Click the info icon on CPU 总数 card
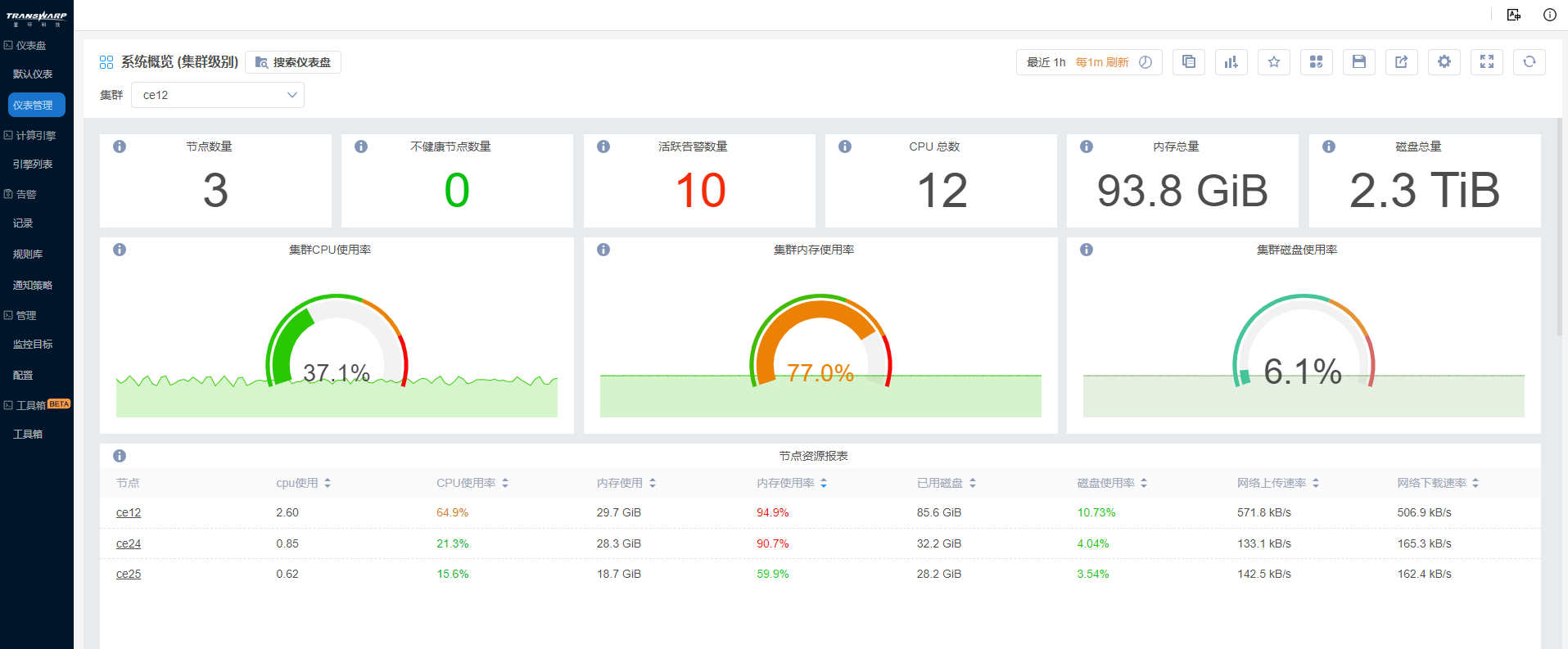Viewport: 1568px width, 649px height. point(845,146)
